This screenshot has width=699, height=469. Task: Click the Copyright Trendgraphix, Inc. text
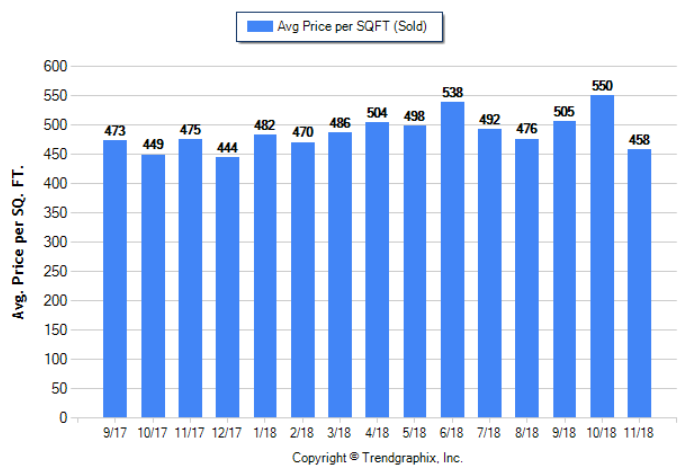pyautogui.click(x=377, y=457)
